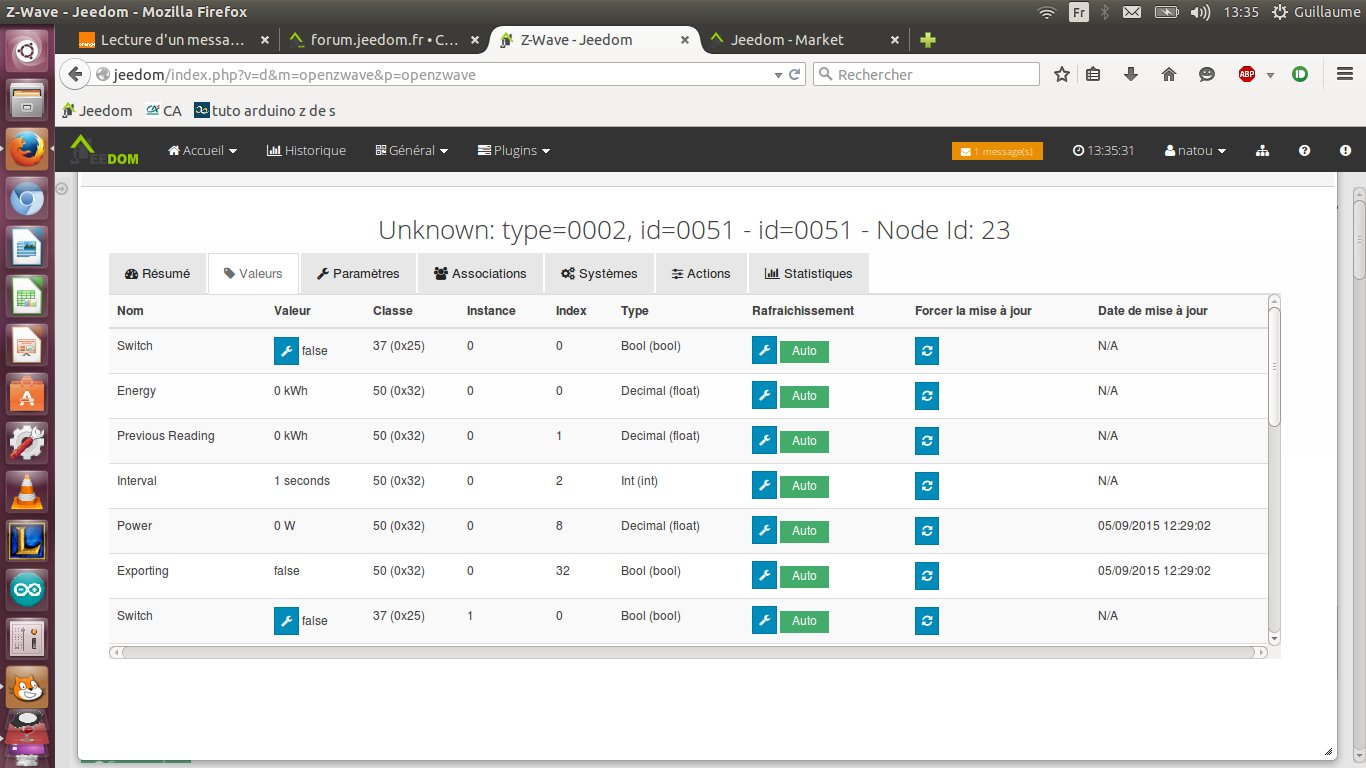The image size is (1366, 768).
Task: Reload the page via refresh arrow
Action: tap(795, 74)
